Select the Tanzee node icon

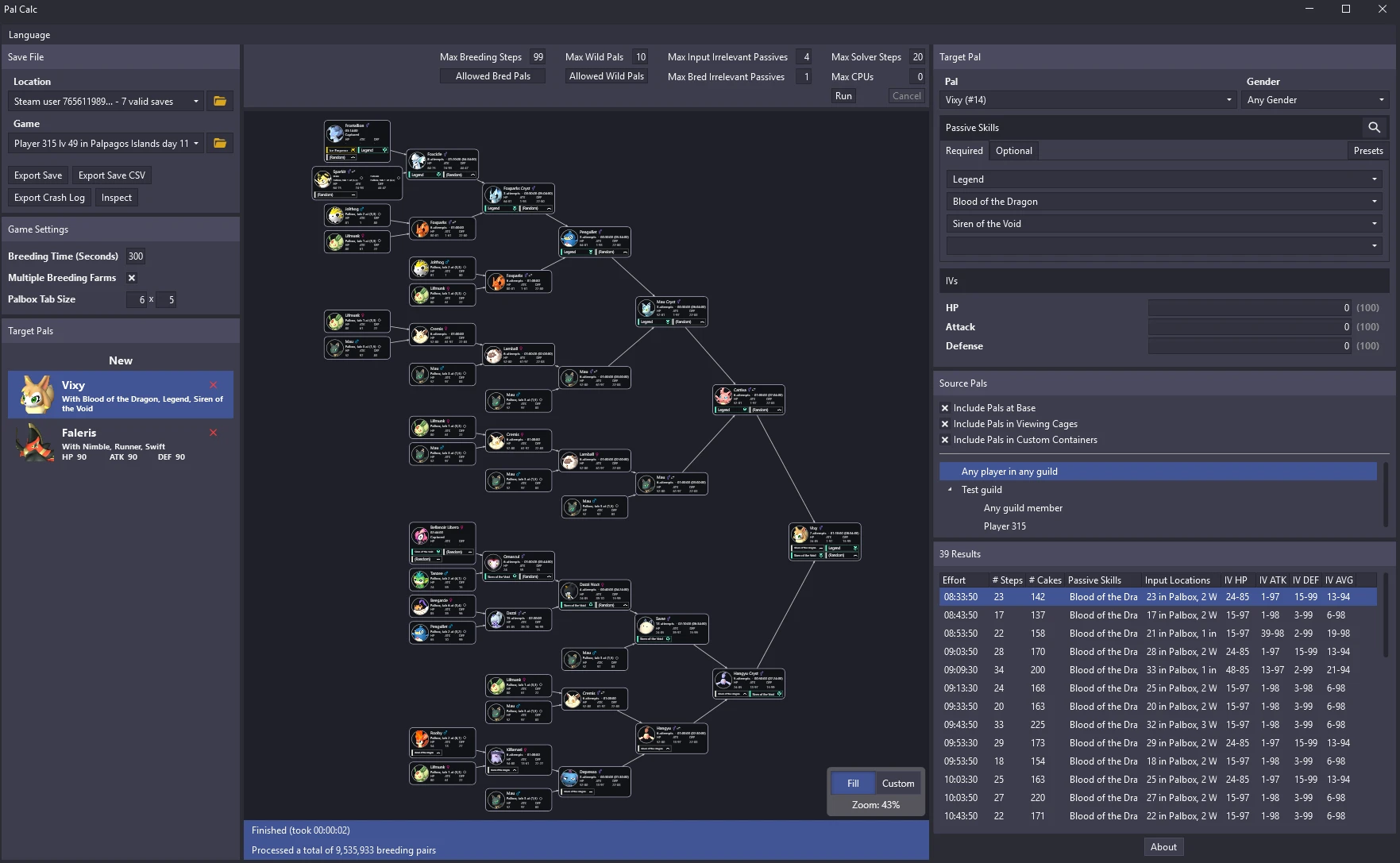click(420, 580)
